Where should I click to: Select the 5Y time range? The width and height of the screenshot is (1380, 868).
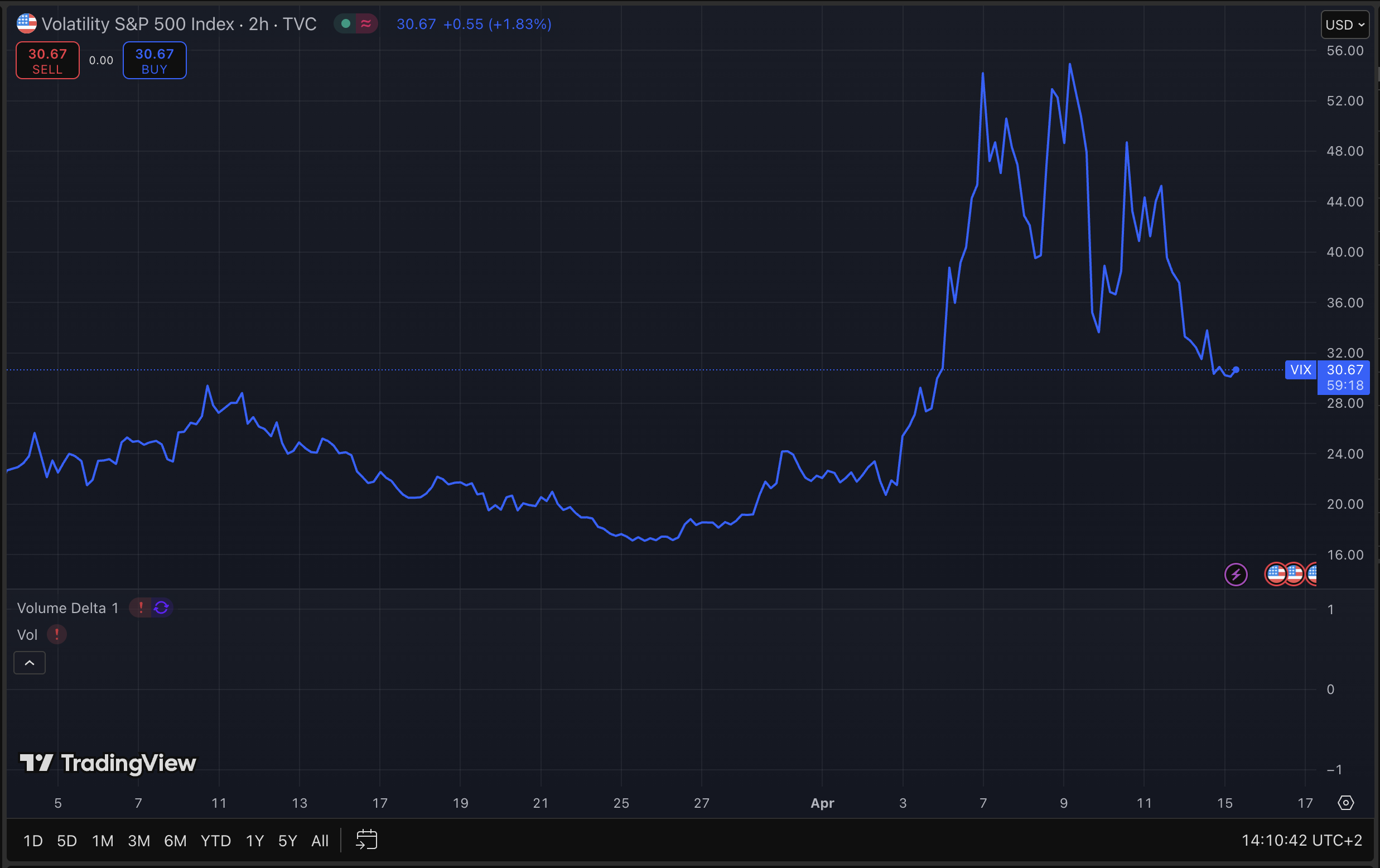point(287,841)
